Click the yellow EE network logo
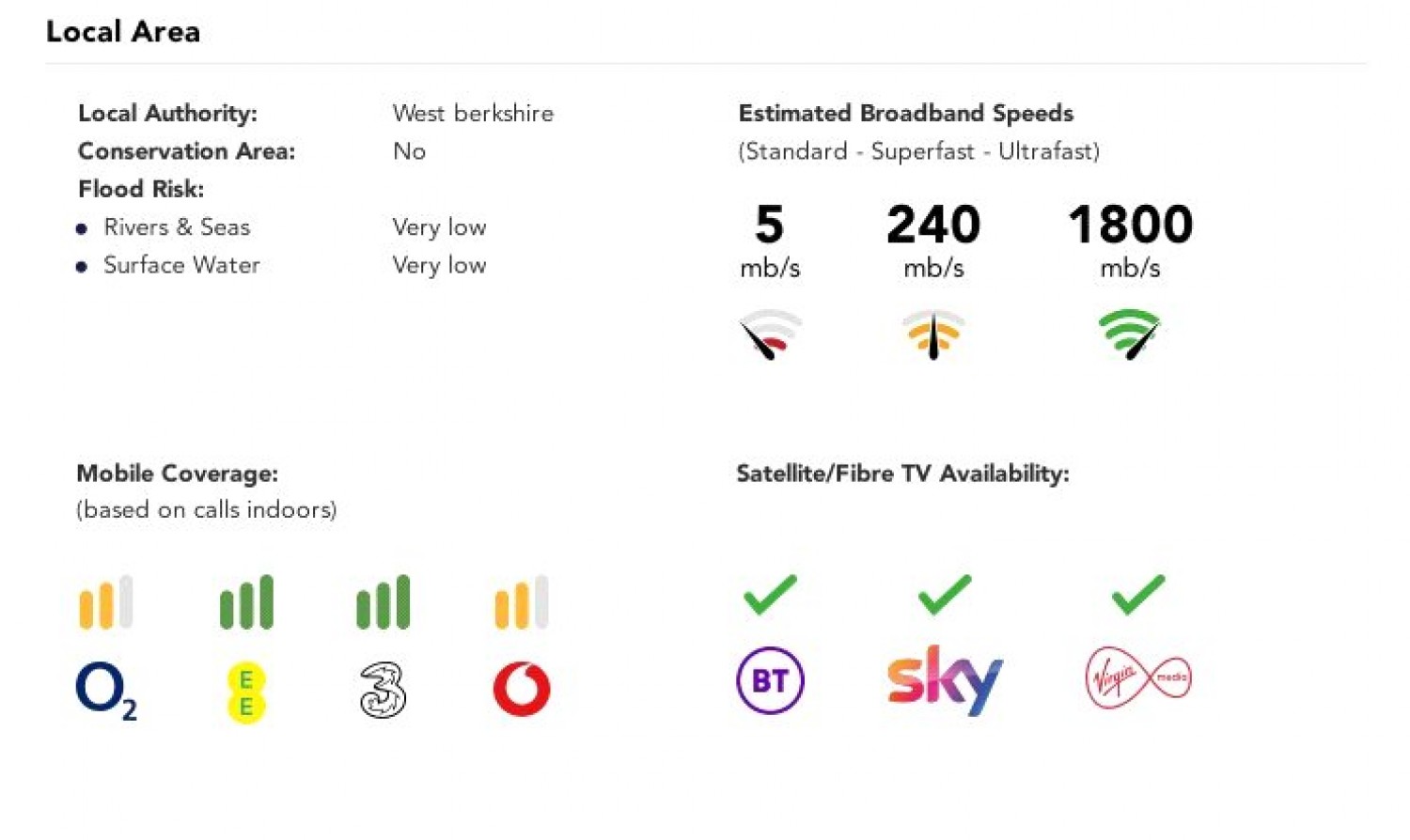1410x840 pixels. tap(246, 692)
